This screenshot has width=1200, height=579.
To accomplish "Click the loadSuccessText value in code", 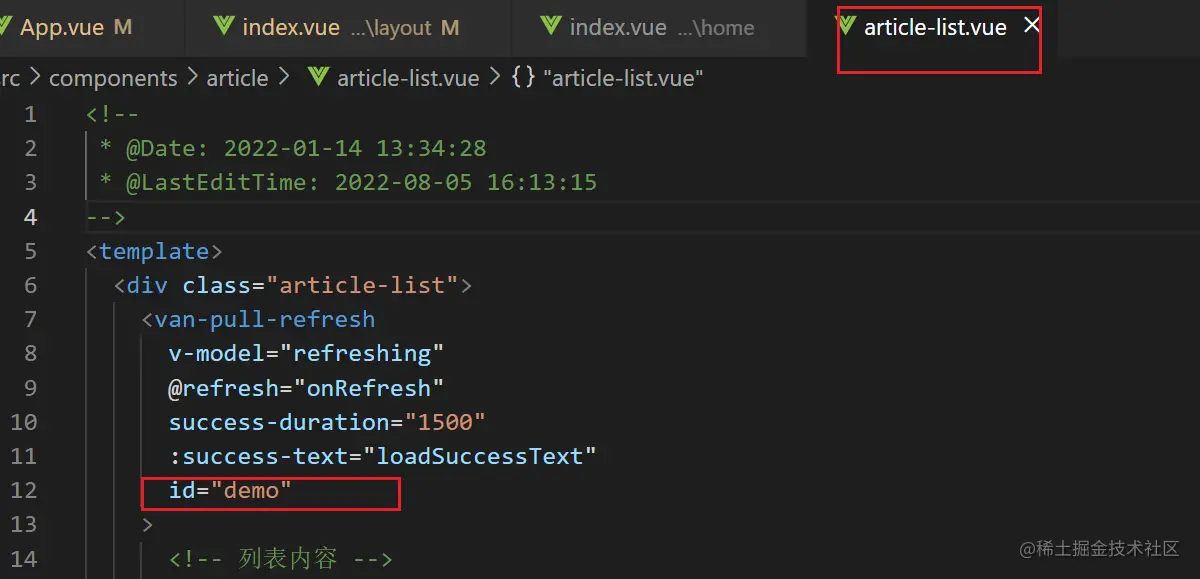I will click(485, 456).
